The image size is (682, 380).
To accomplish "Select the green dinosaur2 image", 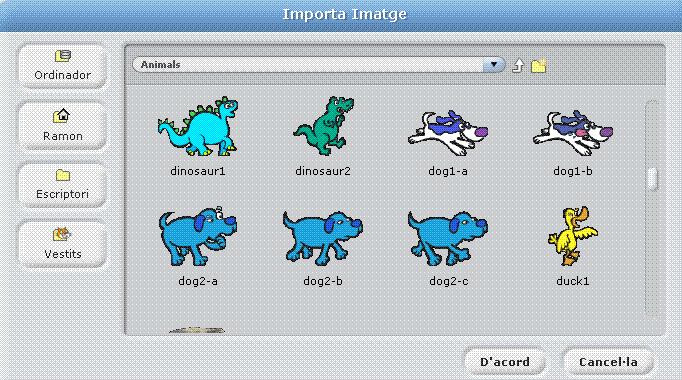I will [323, 136].
